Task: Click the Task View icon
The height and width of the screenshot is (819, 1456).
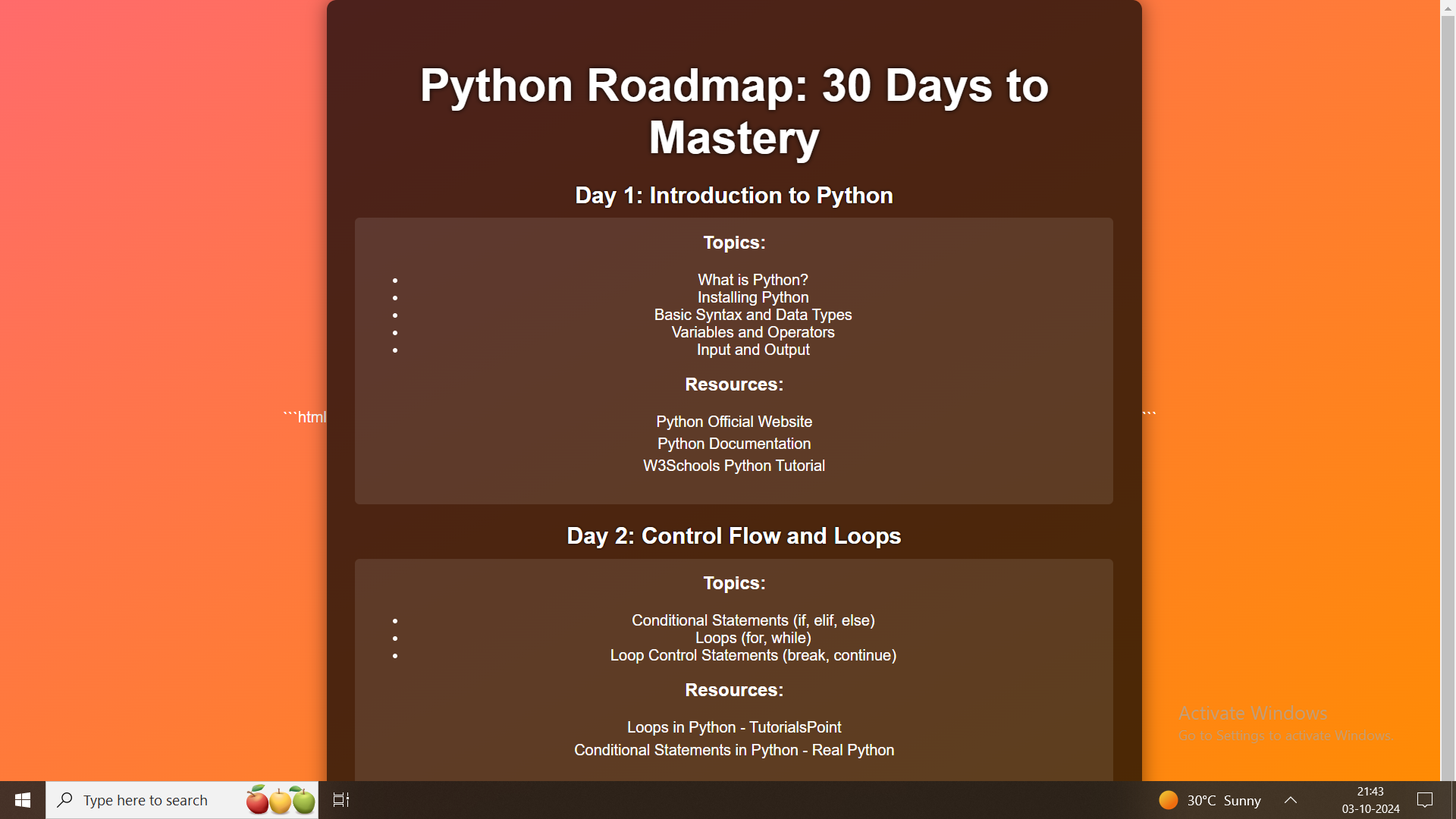Action: tap(341, 800)
